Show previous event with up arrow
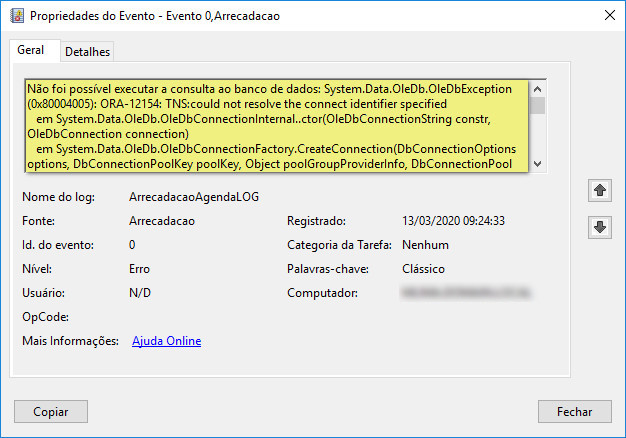Screen dimensions: 626x438 tap(600, 190)
